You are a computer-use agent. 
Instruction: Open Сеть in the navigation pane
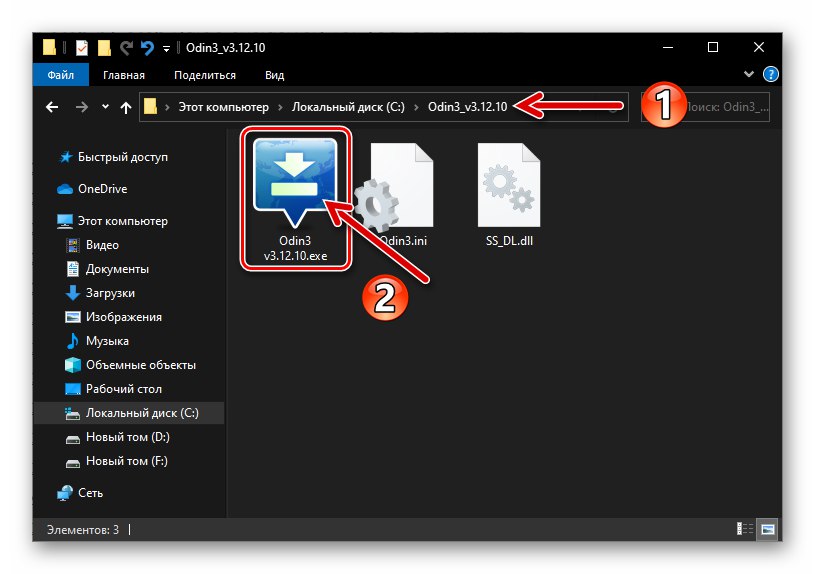coord(90,492)
